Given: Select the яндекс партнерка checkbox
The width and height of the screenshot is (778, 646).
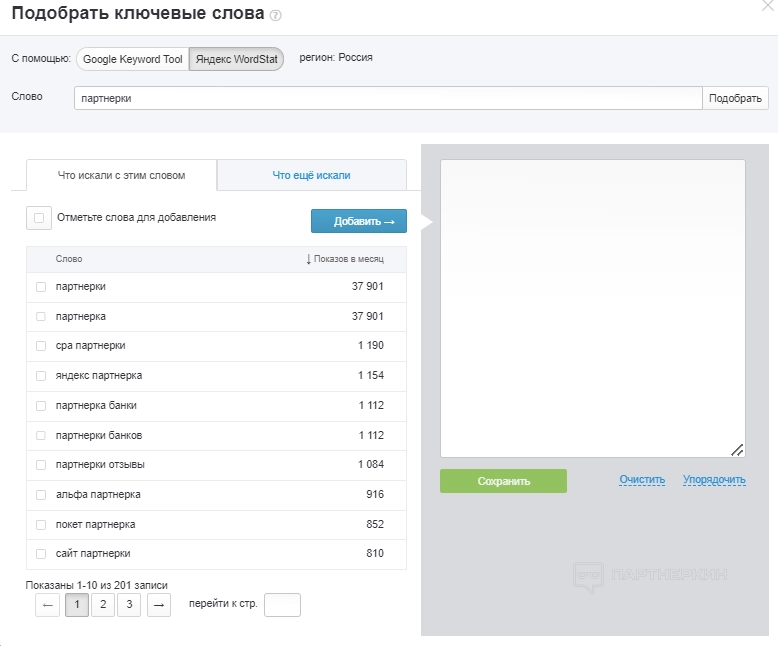Looking at the screenshot, I should click(41, 376).
